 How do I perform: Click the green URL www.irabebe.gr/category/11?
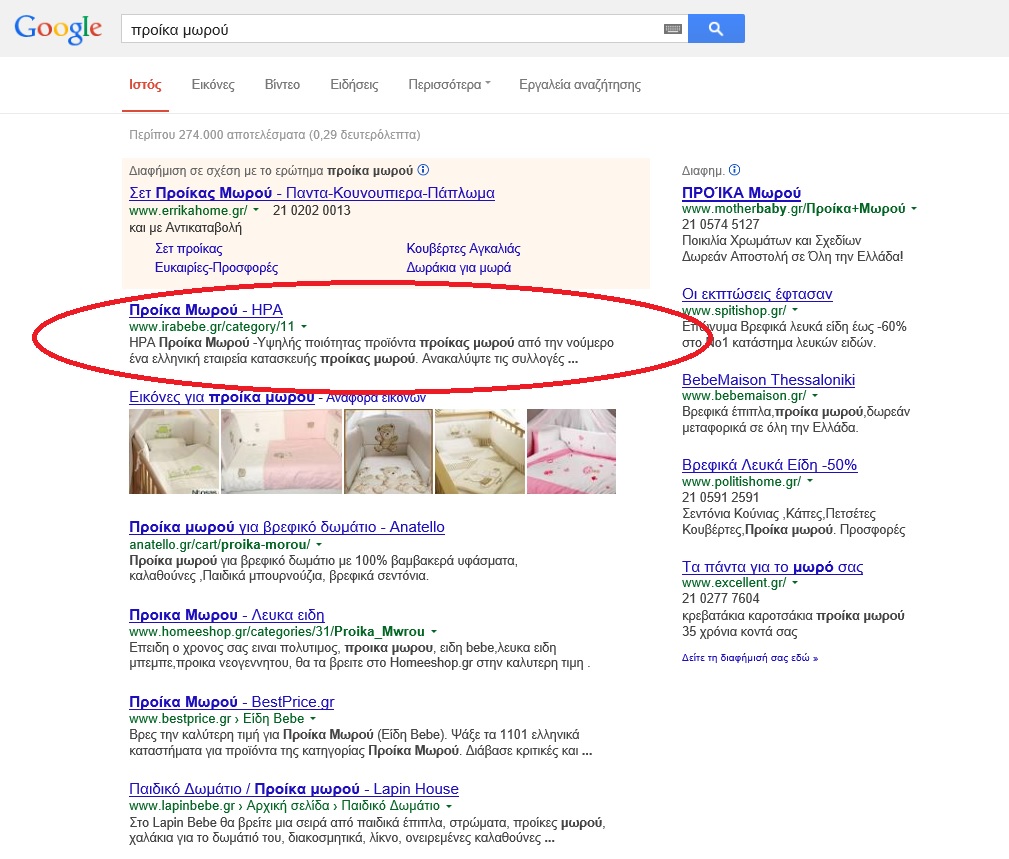212,327
